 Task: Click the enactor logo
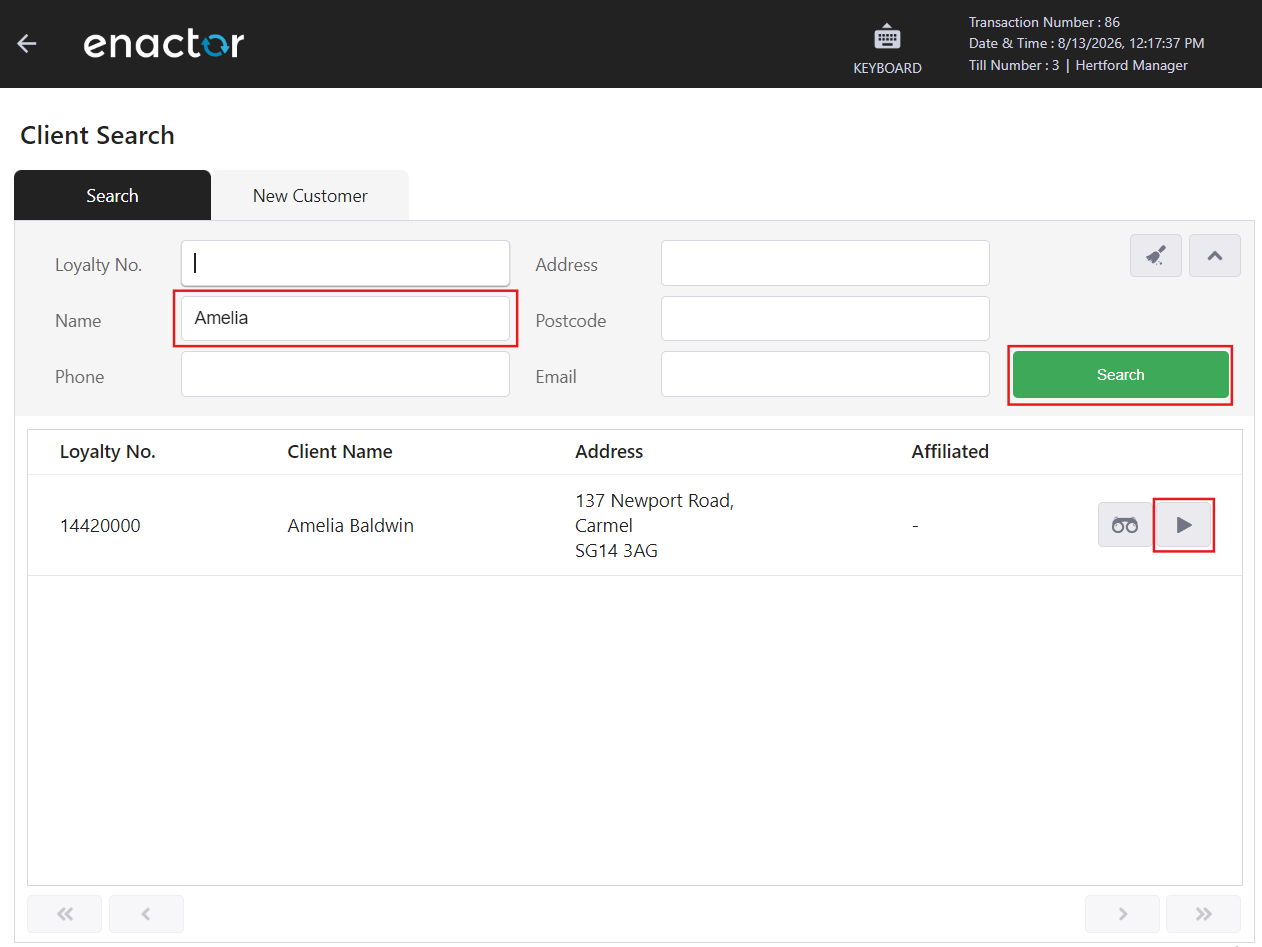click(x=164, y=43)
